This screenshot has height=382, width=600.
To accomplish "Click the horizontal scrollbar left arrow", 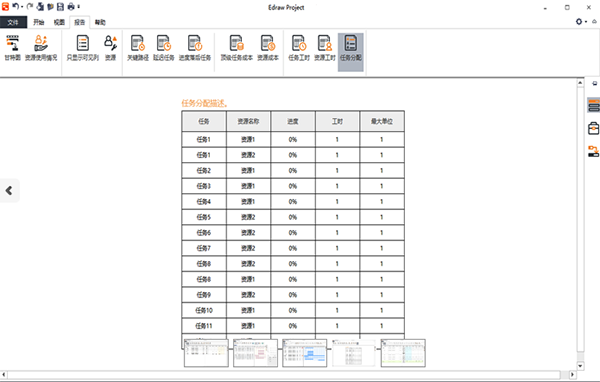I will [3, 375].
